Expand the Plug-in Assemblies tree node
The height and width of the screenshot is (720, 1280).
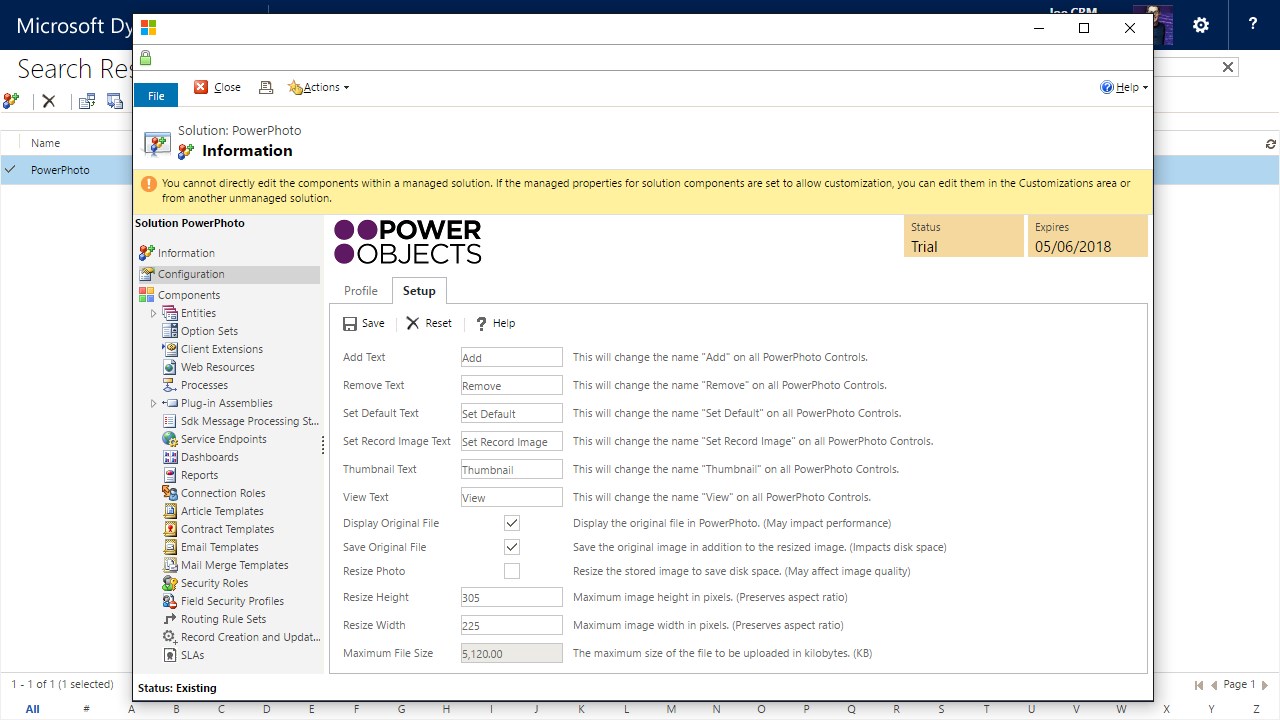click(x=154, y=403)
